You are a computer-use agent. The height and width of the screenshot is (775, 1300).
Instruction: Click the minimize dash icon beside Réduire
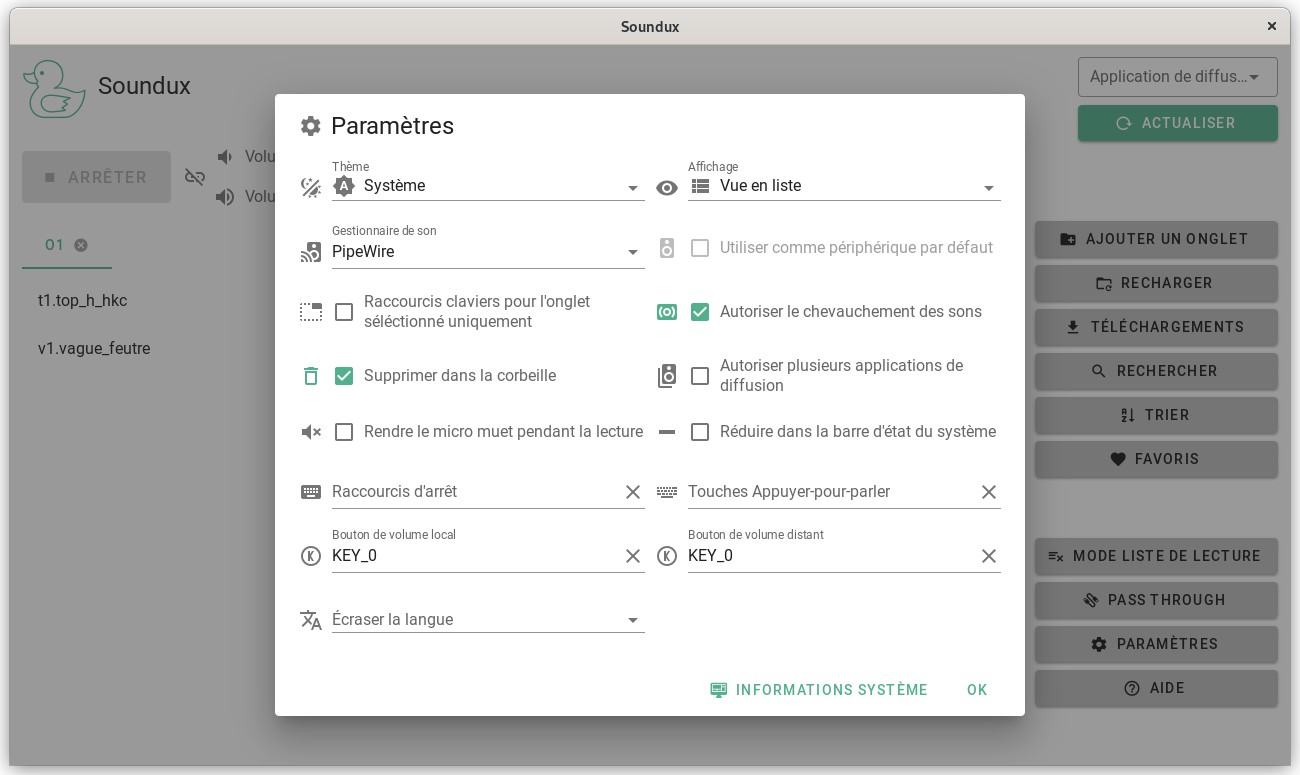pos(667,432)
